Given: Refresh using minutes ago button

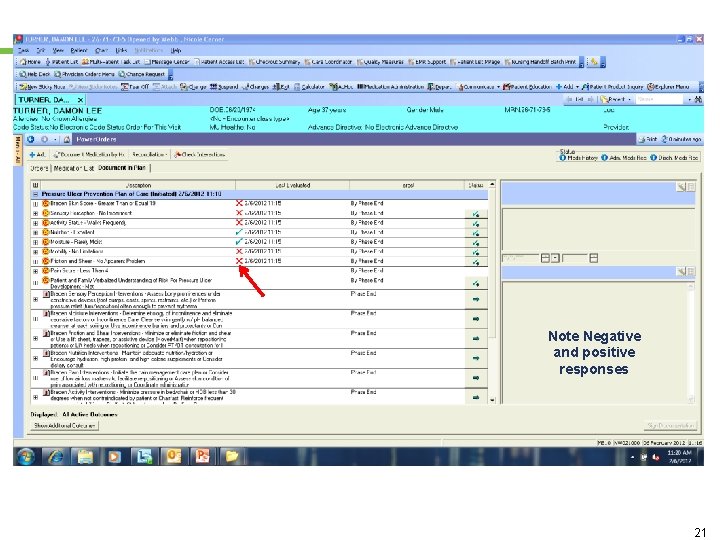Looking at the screenshot, I should tap(681, 139).
